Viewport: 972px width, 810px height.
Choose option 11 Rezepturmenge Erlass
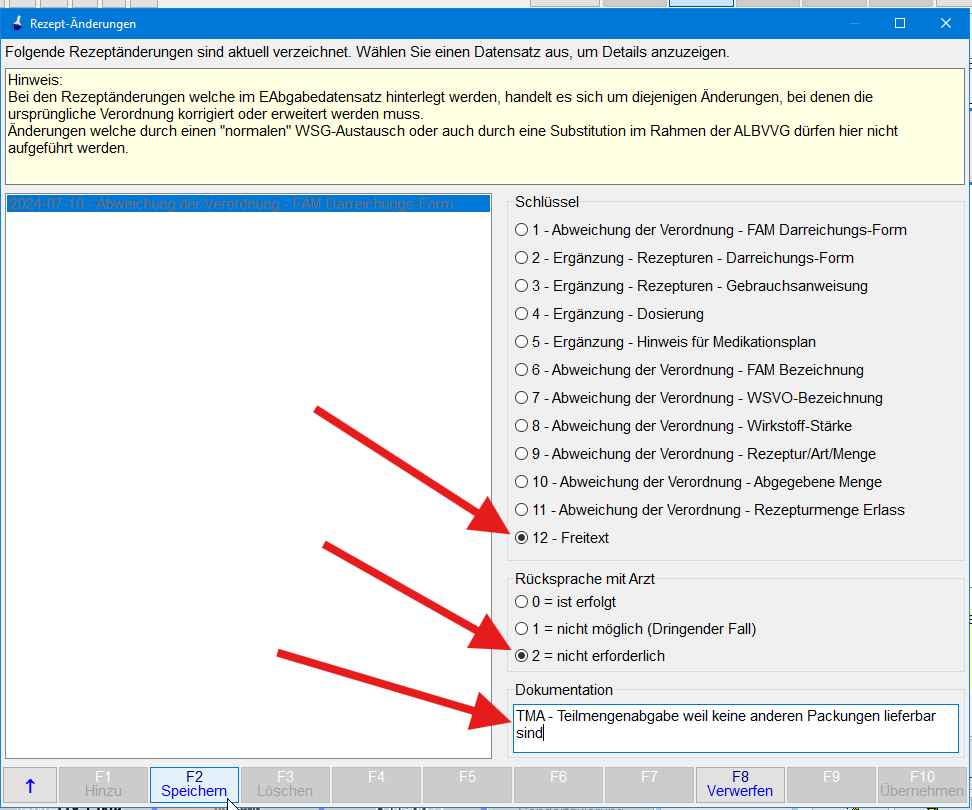pyautogui.click(x=521, y=510)
